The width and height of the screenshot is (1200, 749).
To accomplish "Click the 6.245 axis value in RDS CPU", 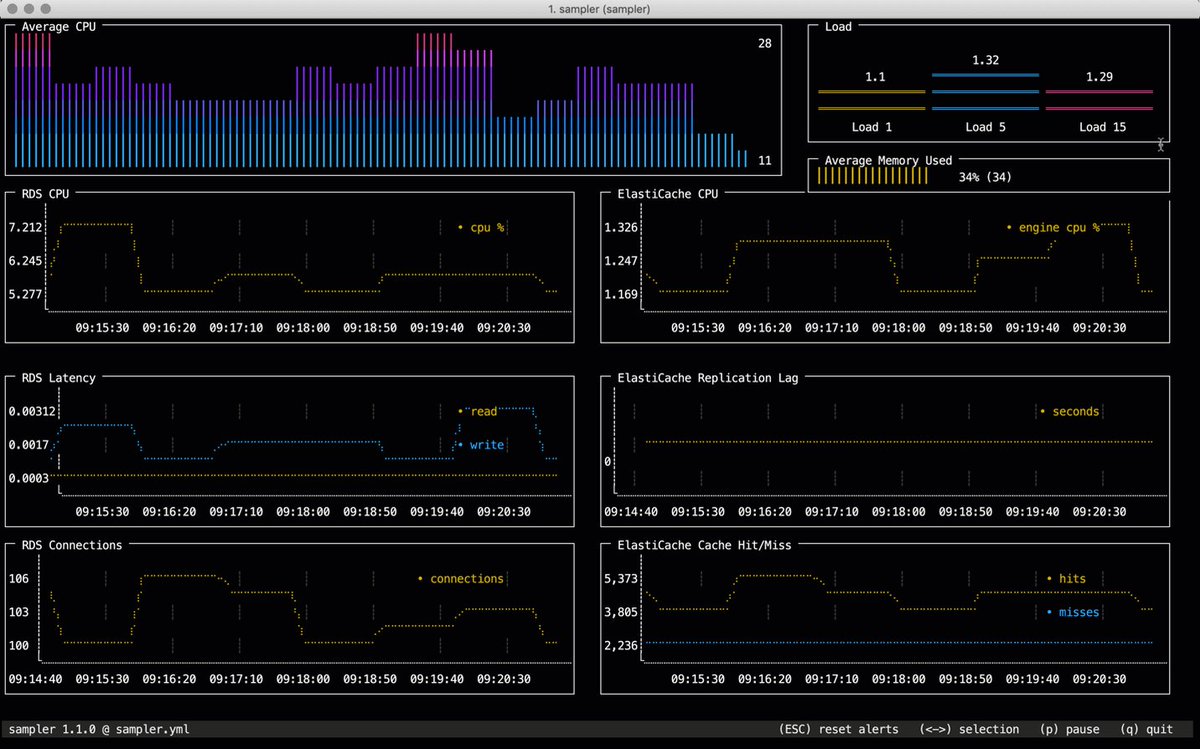I will pyautogui.click(x=25, y=261).
